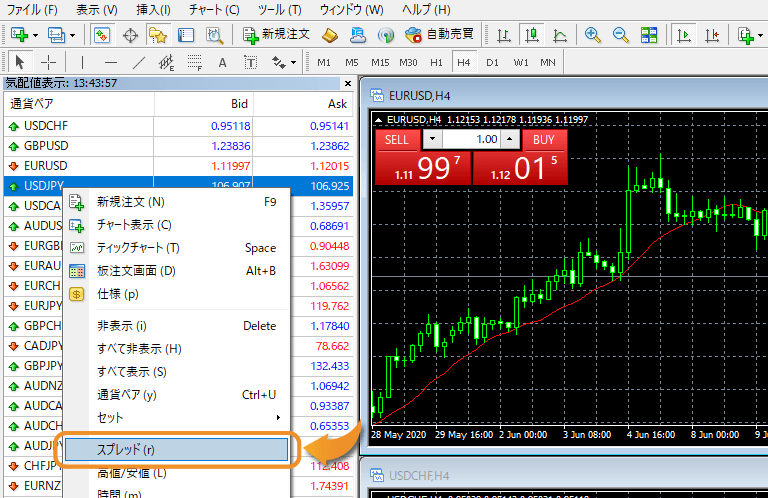Select the line chart display icon
Viewport: 768px width, 498px height.
point(561,35)
